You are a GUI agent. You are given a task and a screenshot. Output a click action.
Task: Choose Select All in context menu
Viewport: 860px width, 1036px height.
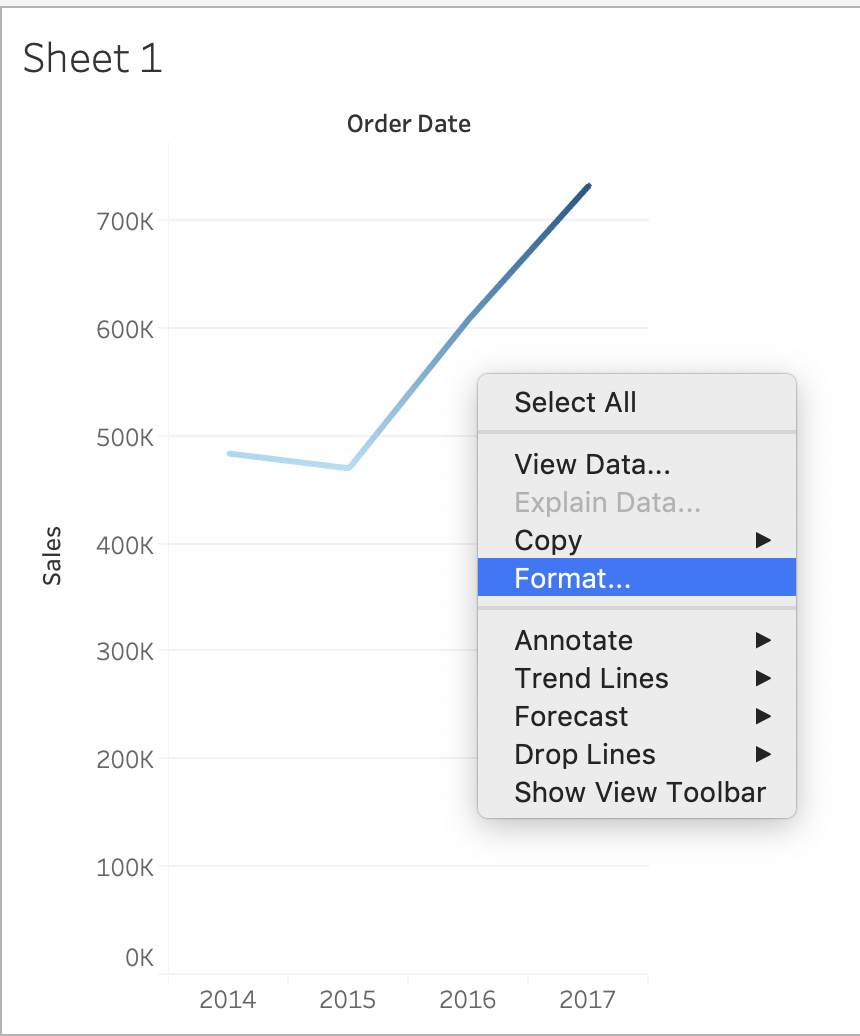click(575, 402)
